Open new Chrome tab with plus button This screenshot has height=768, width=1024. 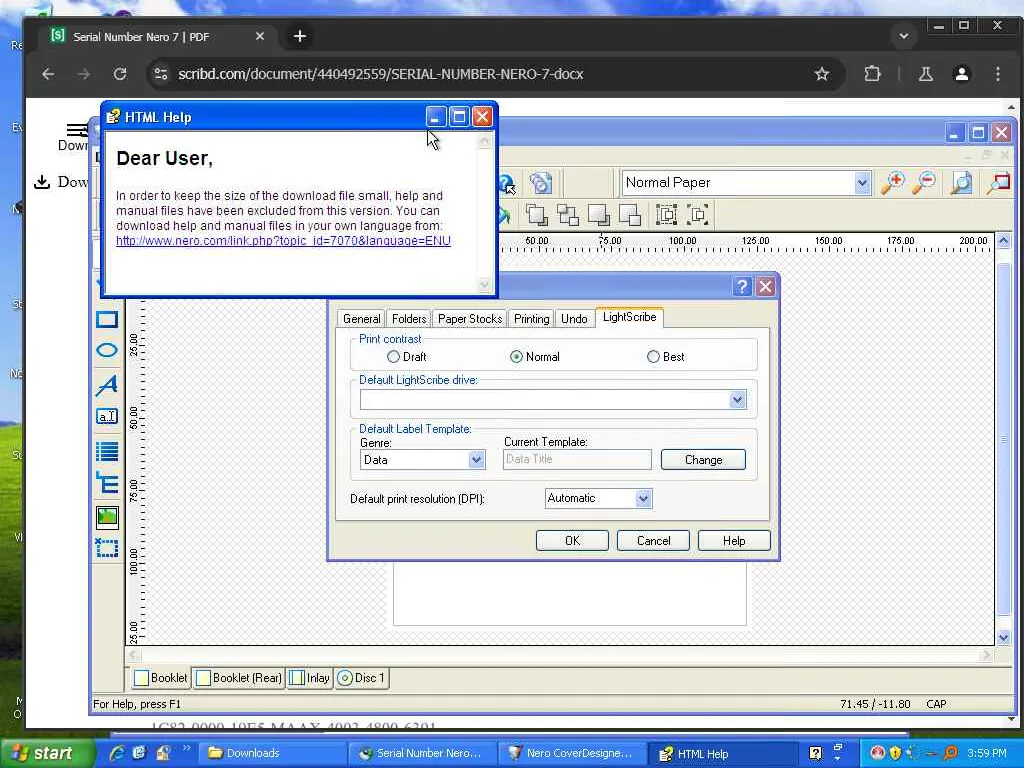(x=300, y=37)
